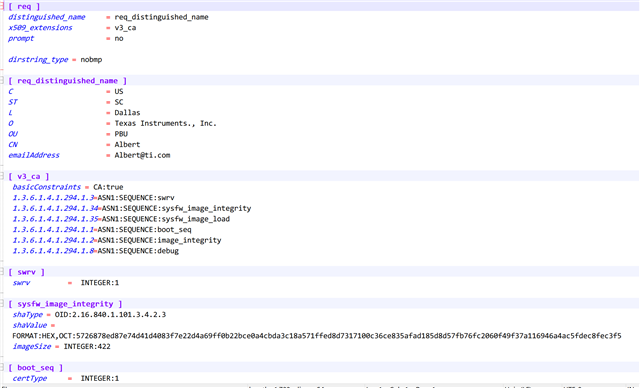Viewport: 640px width, 388px height.
Task: Click the [ sysfw_image_integrity ] section header
Action: 65,304
